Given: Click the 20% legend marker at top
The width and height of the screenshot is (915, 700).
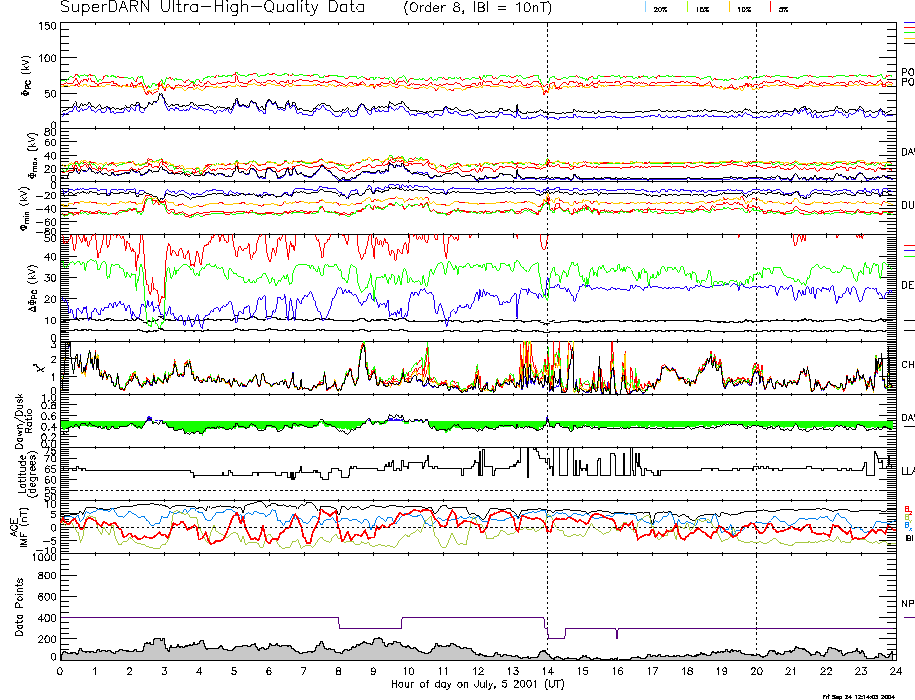Looking at the screenshot, I should pyautogui.click(x=659, y=8).
